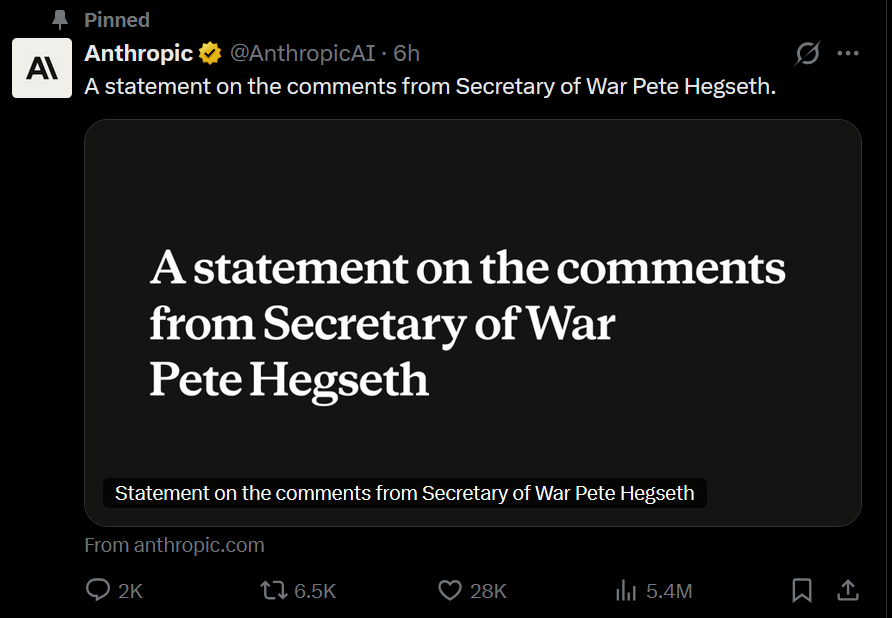Viewport: 892px width, 618px height.
Task: Open post analytics via the bar chart icon
Action: (x=626, y=591)
